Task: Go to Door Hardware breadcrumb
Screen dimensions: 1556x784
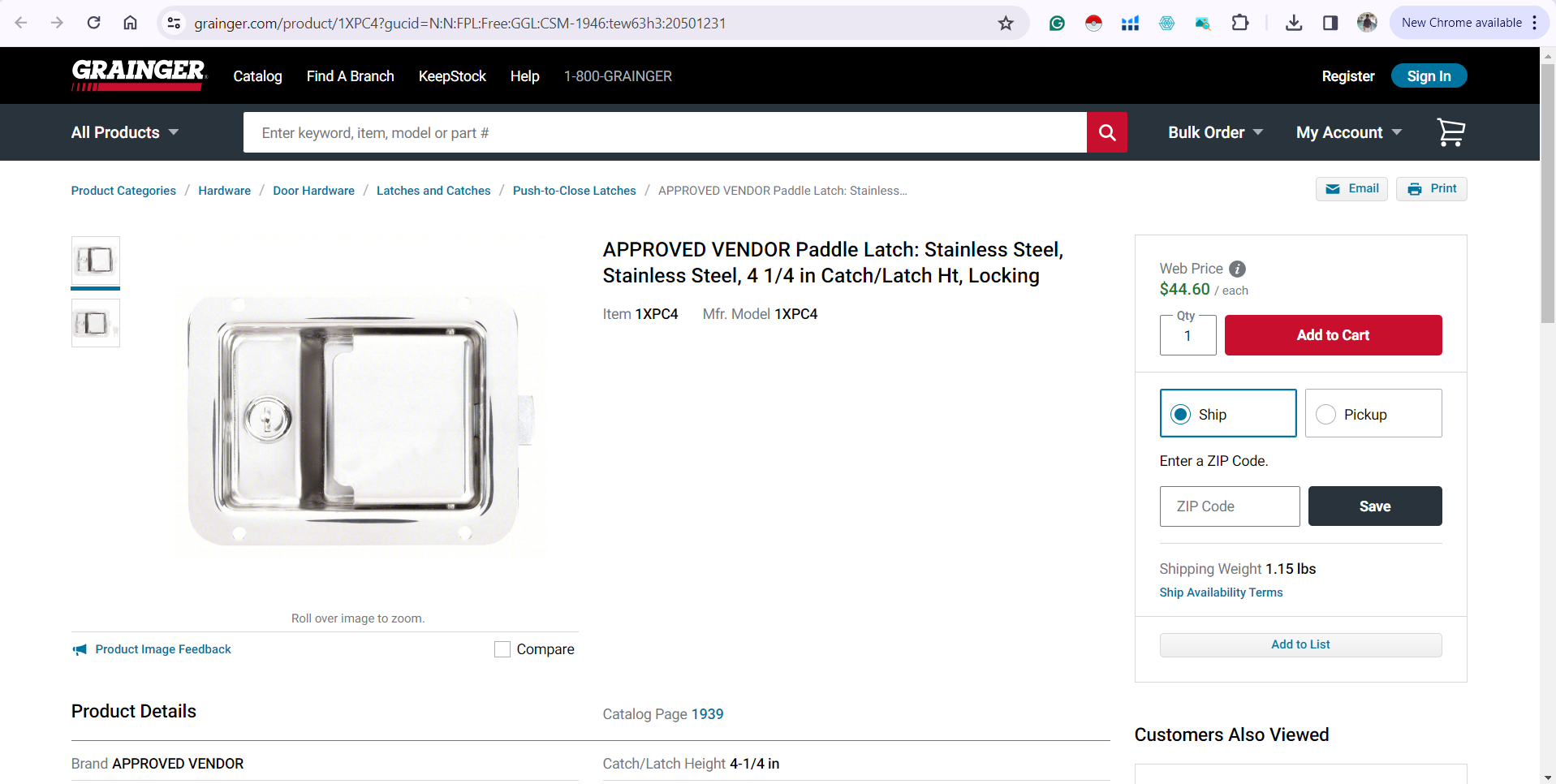Action: pyautogui.click(x=313, y=191)
